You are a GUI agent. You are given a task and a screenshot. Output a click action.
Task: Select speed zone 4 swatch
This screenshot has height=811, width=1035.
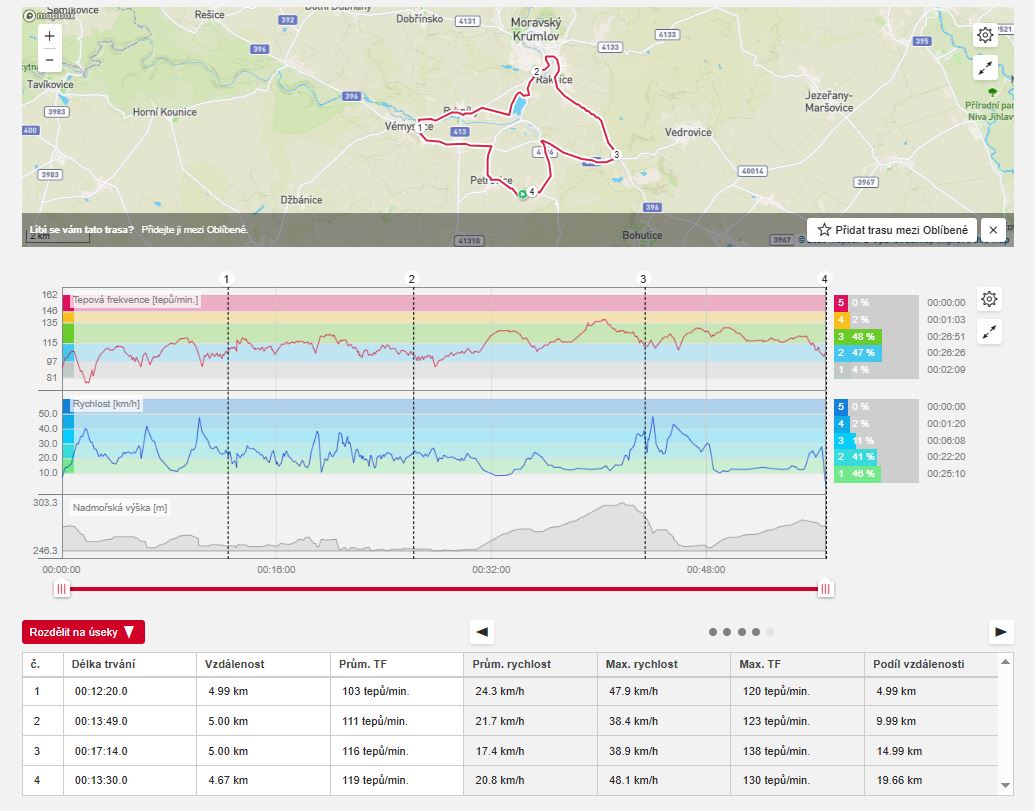click(x=841, y=424)
